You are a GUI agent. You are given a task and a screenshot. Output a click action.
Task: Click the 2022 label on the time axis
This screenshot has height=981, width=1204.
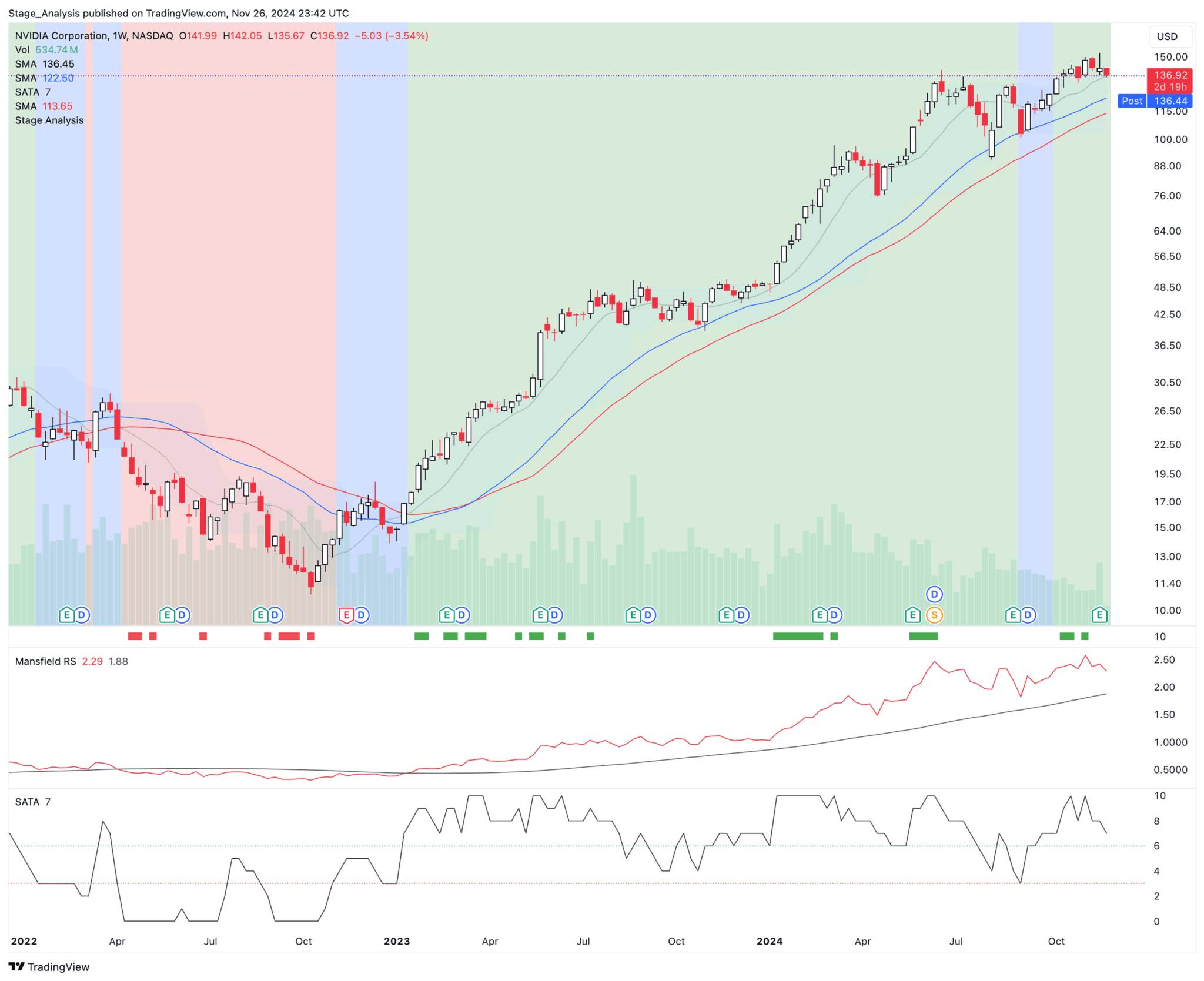pyautogui.click(x=24, y=941)
